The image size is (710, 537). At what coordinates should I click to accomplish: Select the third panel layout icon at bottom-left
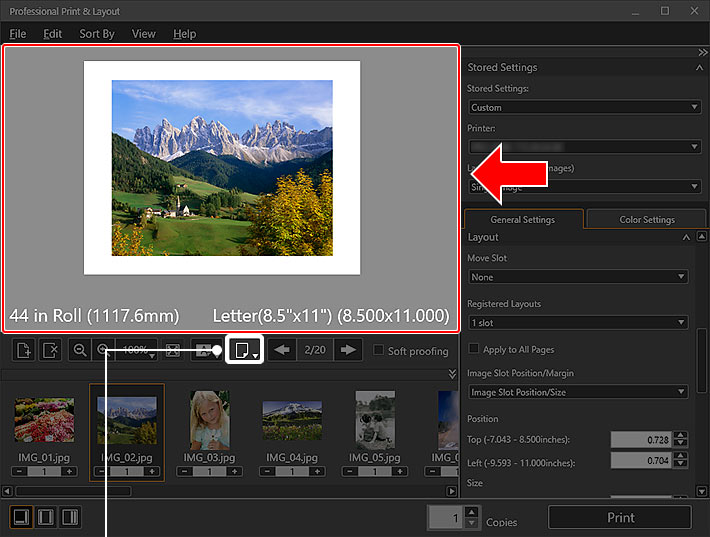point(70,517)
